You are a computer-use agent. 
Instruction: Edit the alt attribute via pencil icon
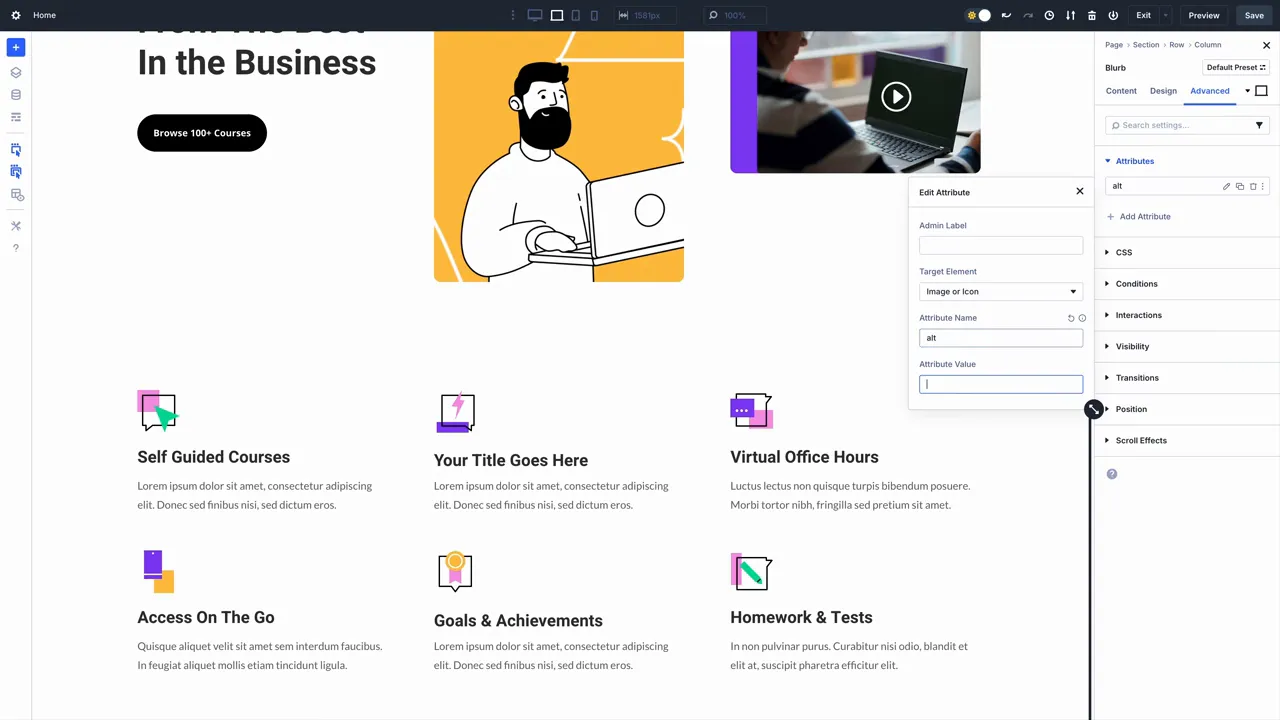click(x=1226, y=186)
